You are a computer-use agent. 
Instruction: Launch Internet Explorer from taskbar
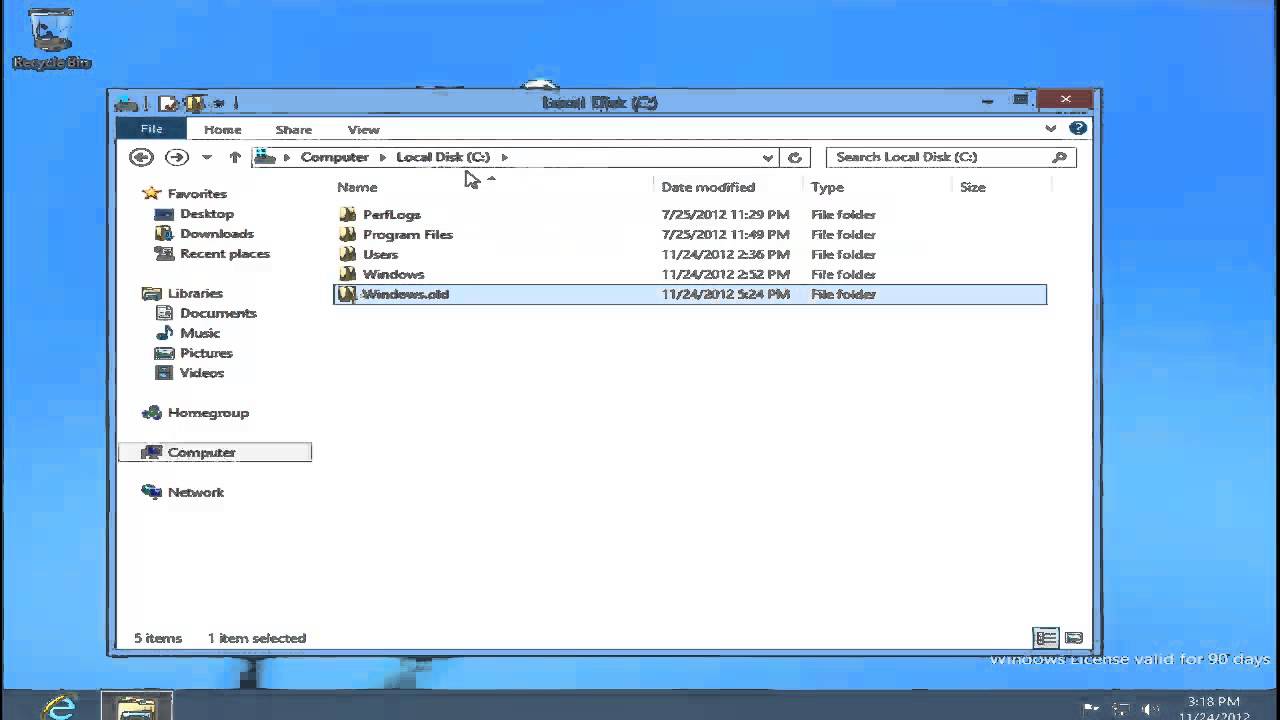click(x=60, y=706)
